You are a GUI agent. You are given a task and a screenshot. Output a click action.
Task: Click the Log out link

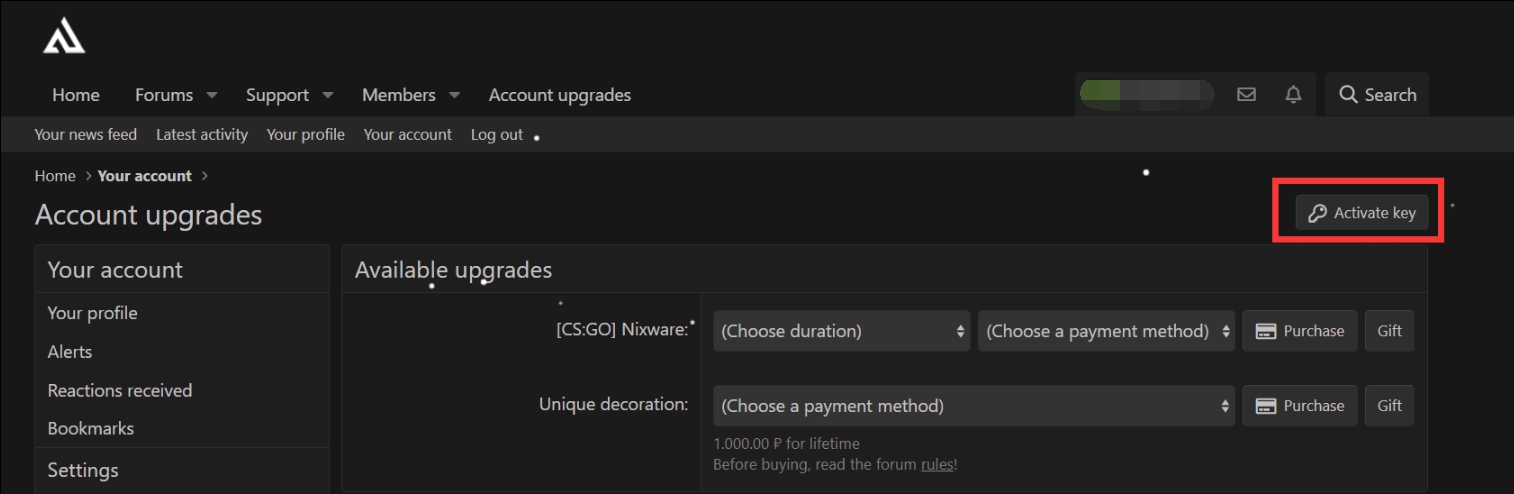click(x=496, y=134)
